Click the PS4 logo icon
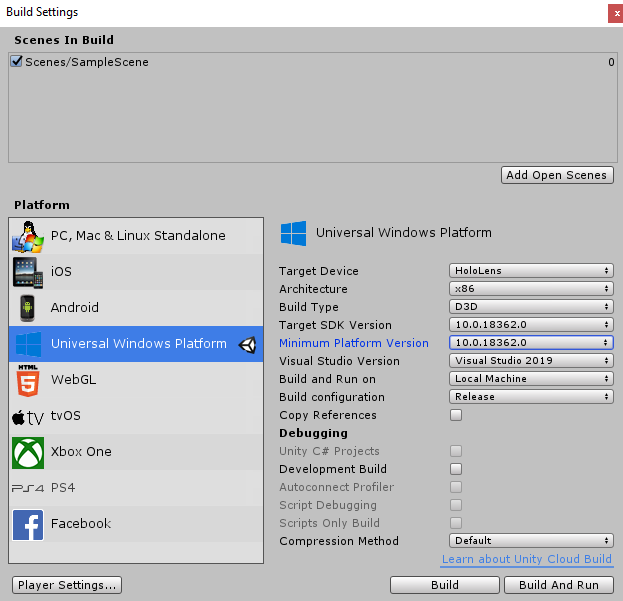Image resolution: width=623 pixels, height=601 pixels. (28, 488)
